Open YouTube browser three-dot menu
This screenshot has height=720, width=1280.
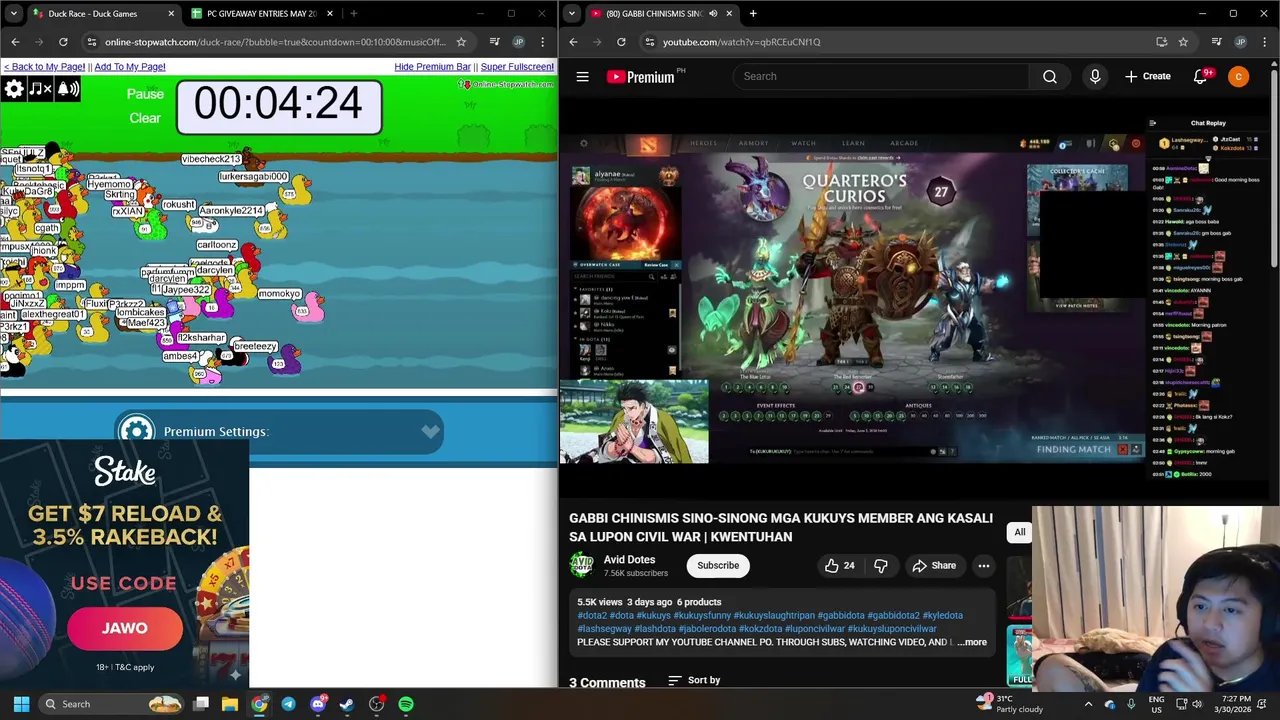[1263, 42]
